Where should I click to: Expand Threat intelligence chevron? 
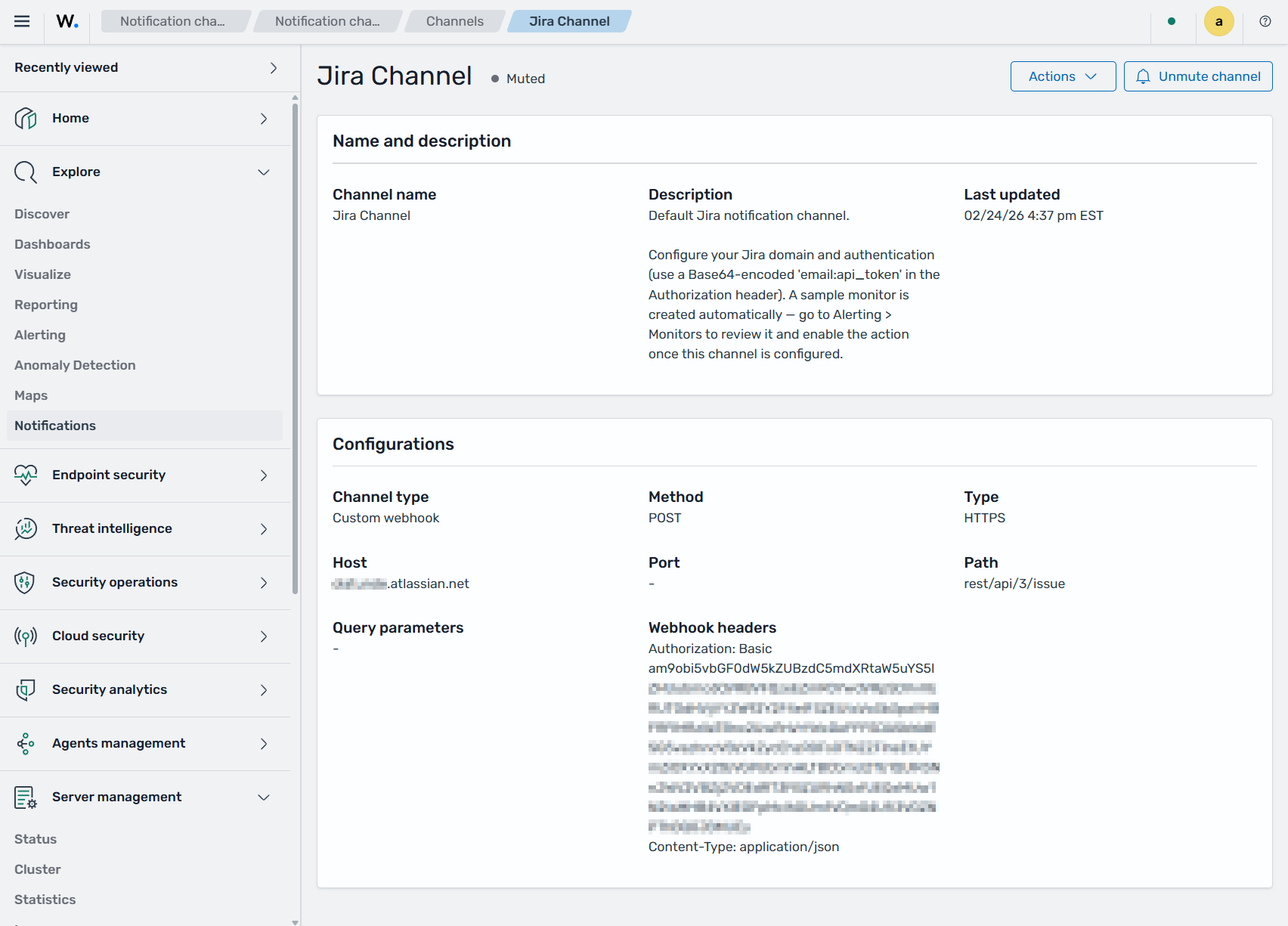(x=264, y=529)
